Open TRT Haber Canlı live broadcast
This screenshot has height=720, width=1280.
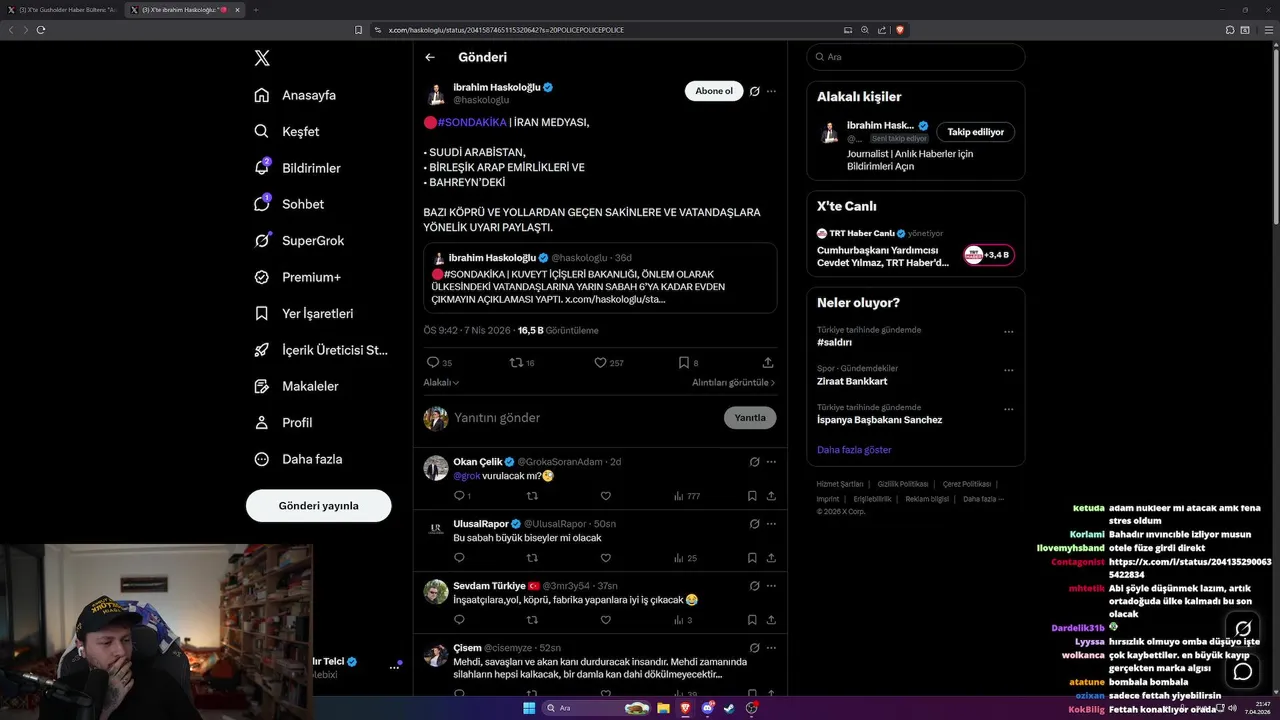915,248
